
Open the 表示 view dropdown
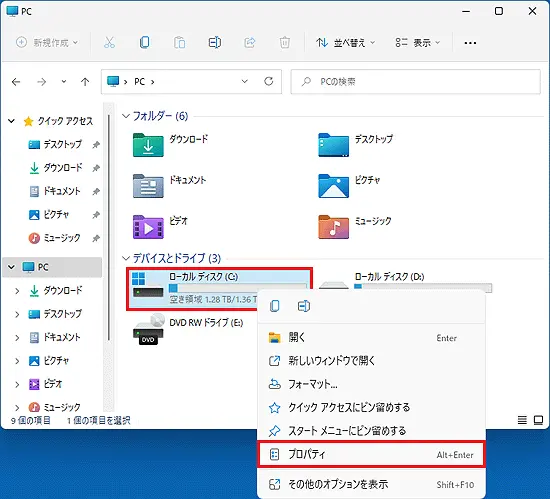pyautogui.click(x=417, y=43)
